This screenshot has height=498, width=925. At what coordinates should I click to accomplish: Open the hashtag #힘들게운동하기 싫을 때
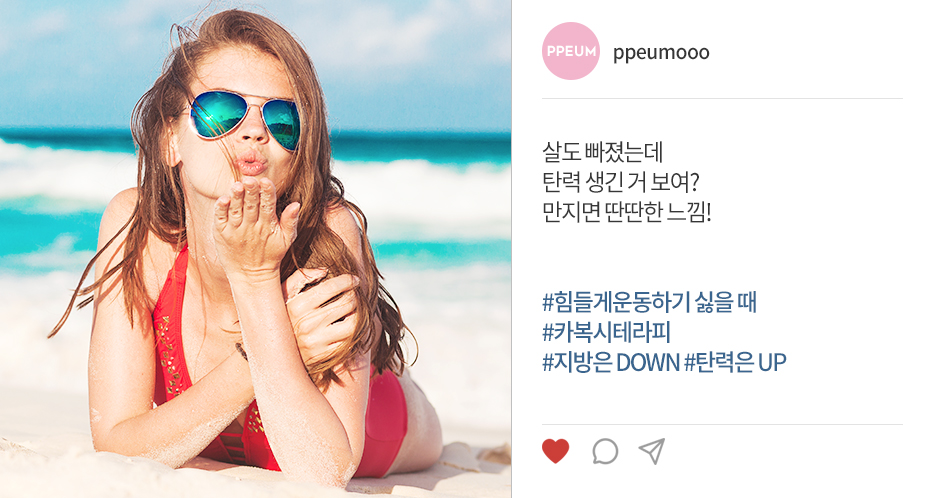(x=649, y=302)
